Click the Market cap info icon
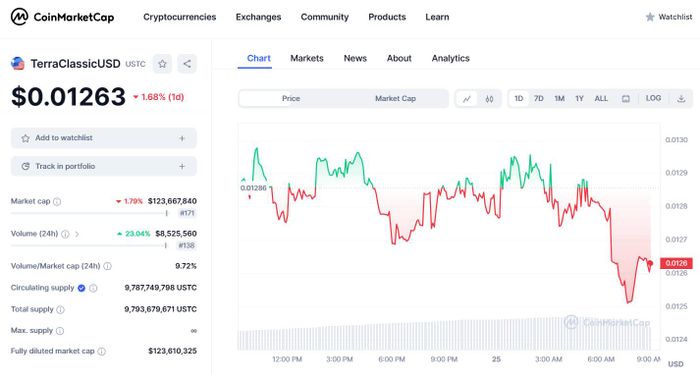The image size is (700, 374). [57, 202]
